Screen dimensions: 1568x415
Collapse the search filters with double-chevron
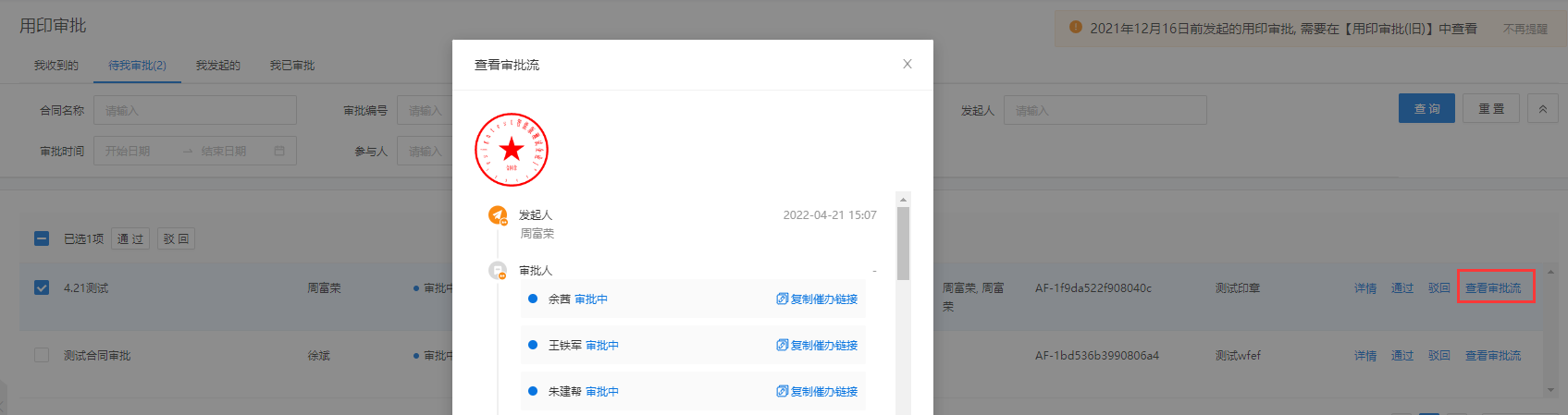pyautogui.click(x=1543, y=108)
